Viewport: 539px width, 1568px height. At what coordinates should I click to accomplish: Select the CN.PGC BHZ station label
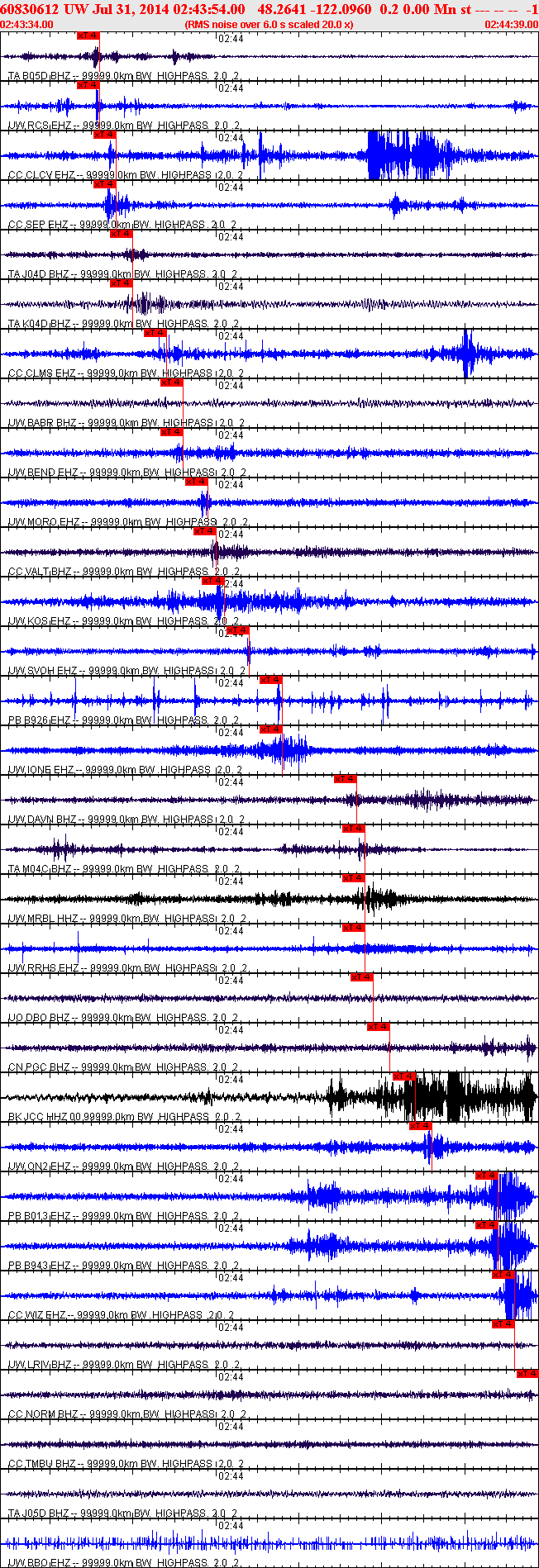point(124,1067)
